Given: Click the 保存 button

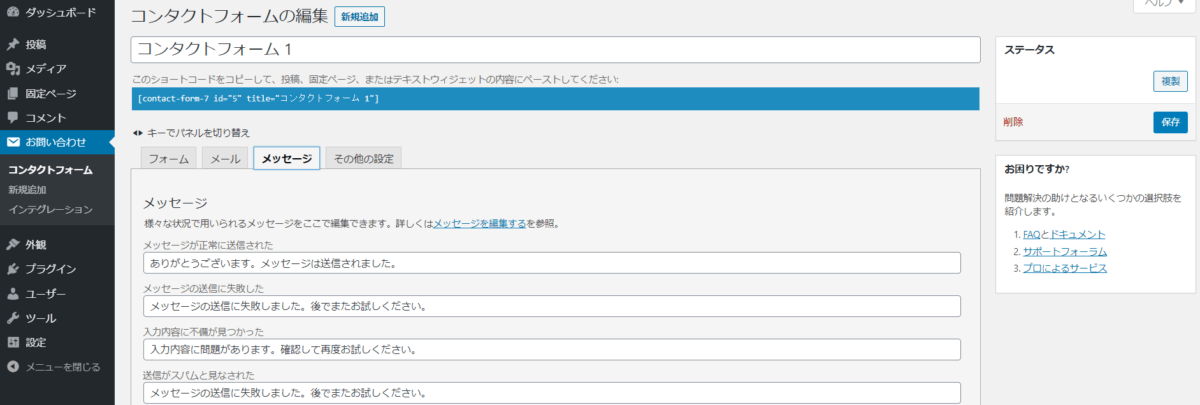Looking at the screenshot, I should (x=1170, y=122).
